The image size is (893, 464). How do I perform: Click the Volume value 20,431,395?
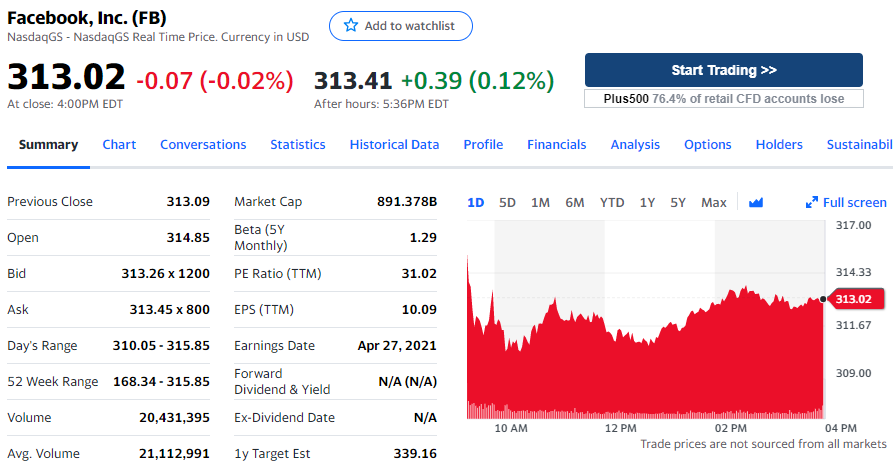[x=174, y=417]
